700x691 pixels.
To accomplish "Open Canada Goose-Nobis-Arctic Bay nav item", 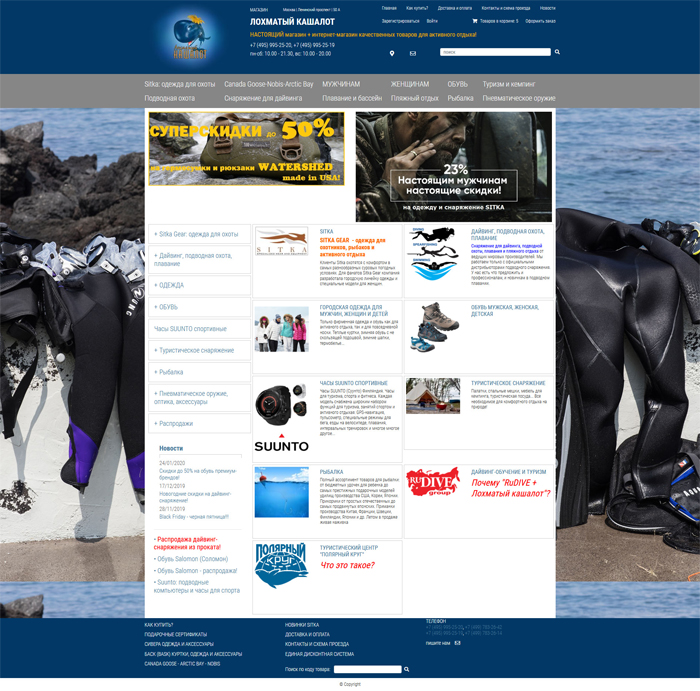I will click(268, 84).
